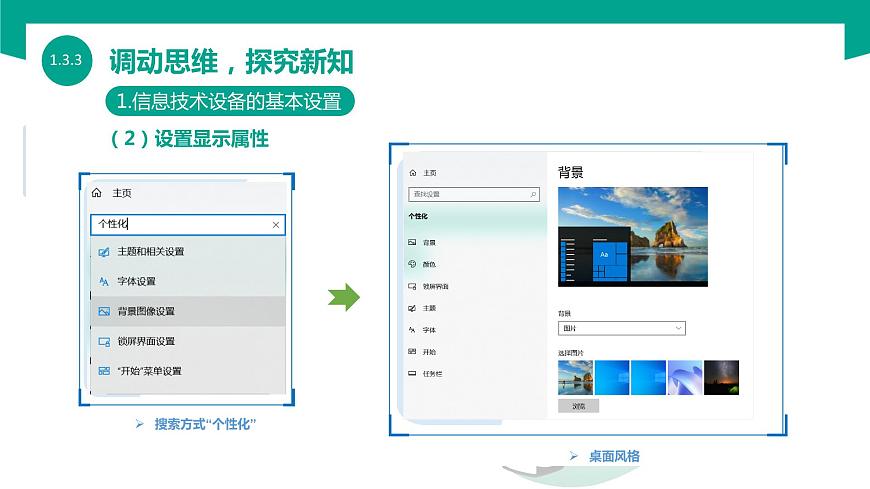Choose the beach rock wallpaper thumbnail
870x489 pixels.
pyautogui.click(x=575, y=377)
